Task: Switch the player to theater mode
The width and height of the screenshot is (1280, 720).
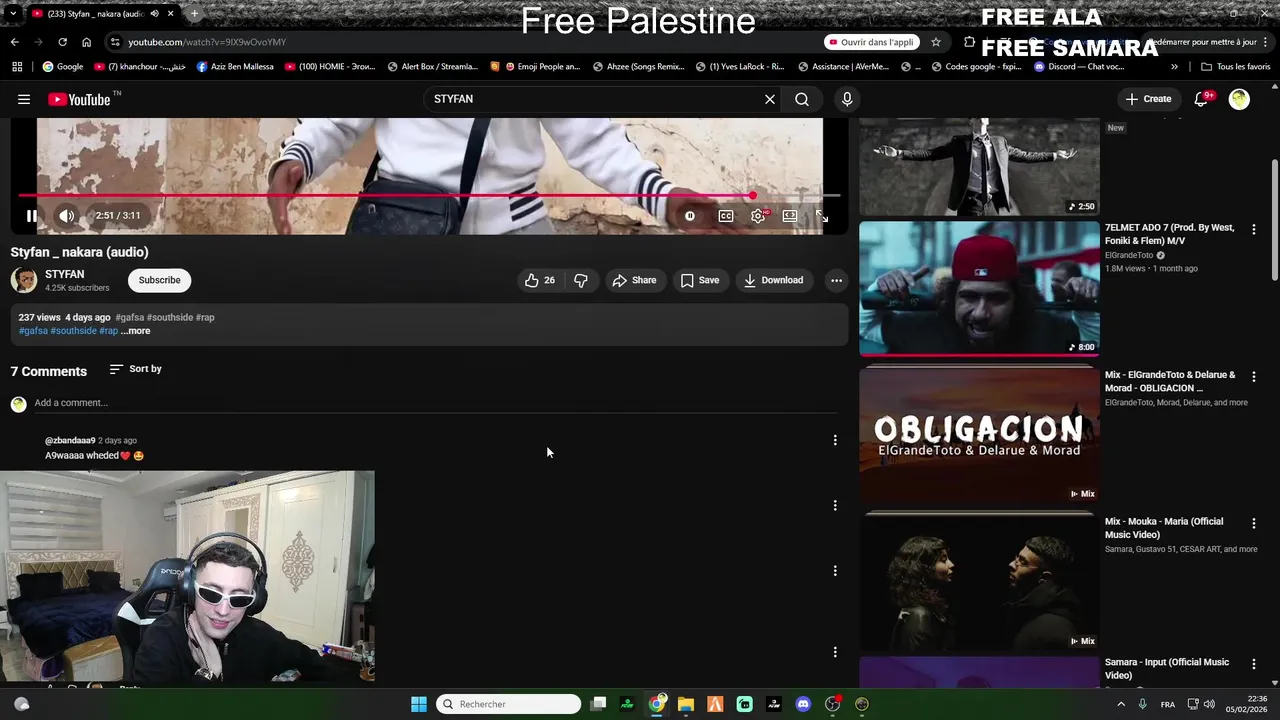Action: tap(790, 216)
